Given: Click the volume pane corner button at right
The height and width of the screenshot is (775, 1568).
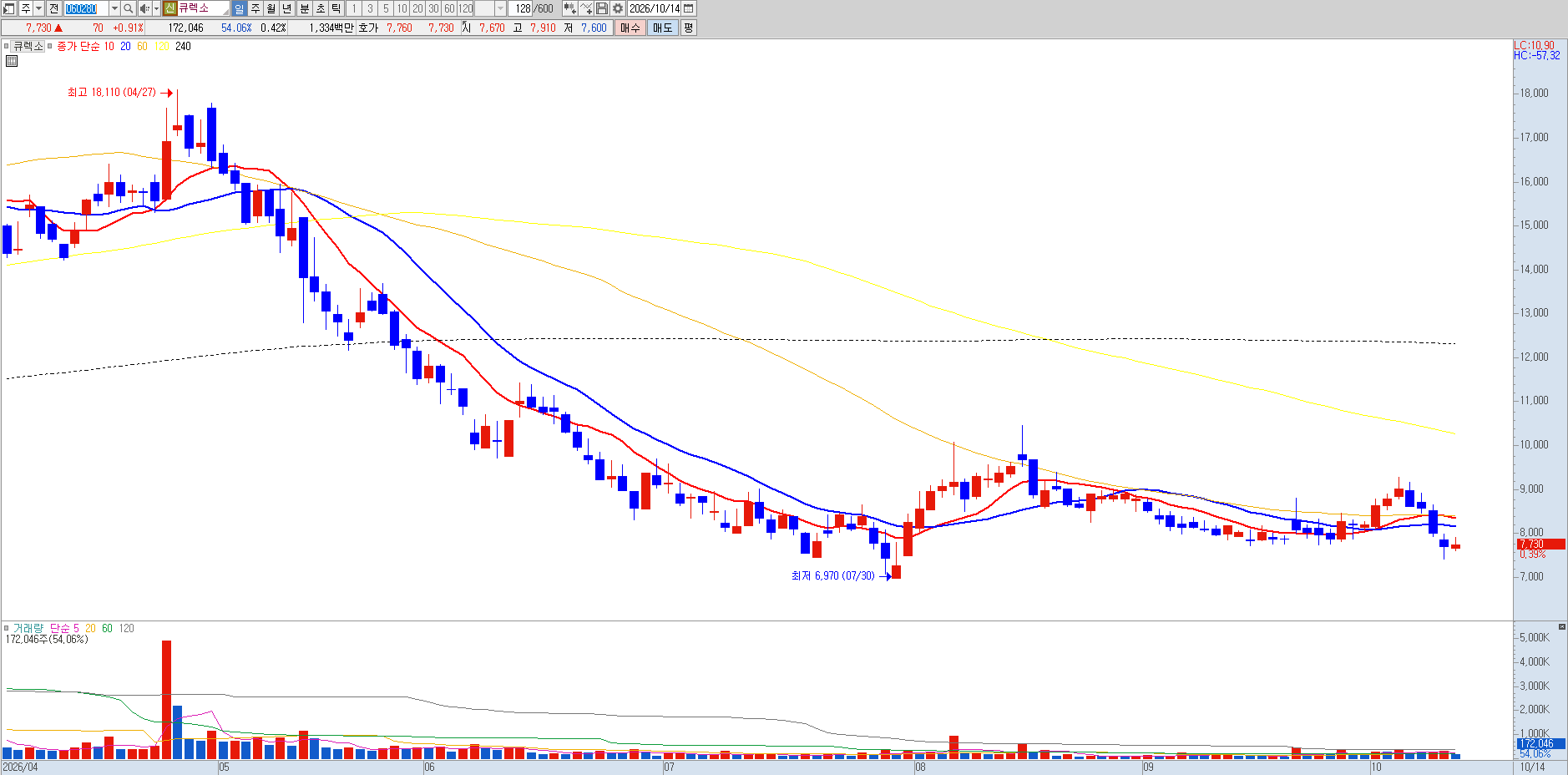Looking at the screenshot, I should (x=1561, y=626).
